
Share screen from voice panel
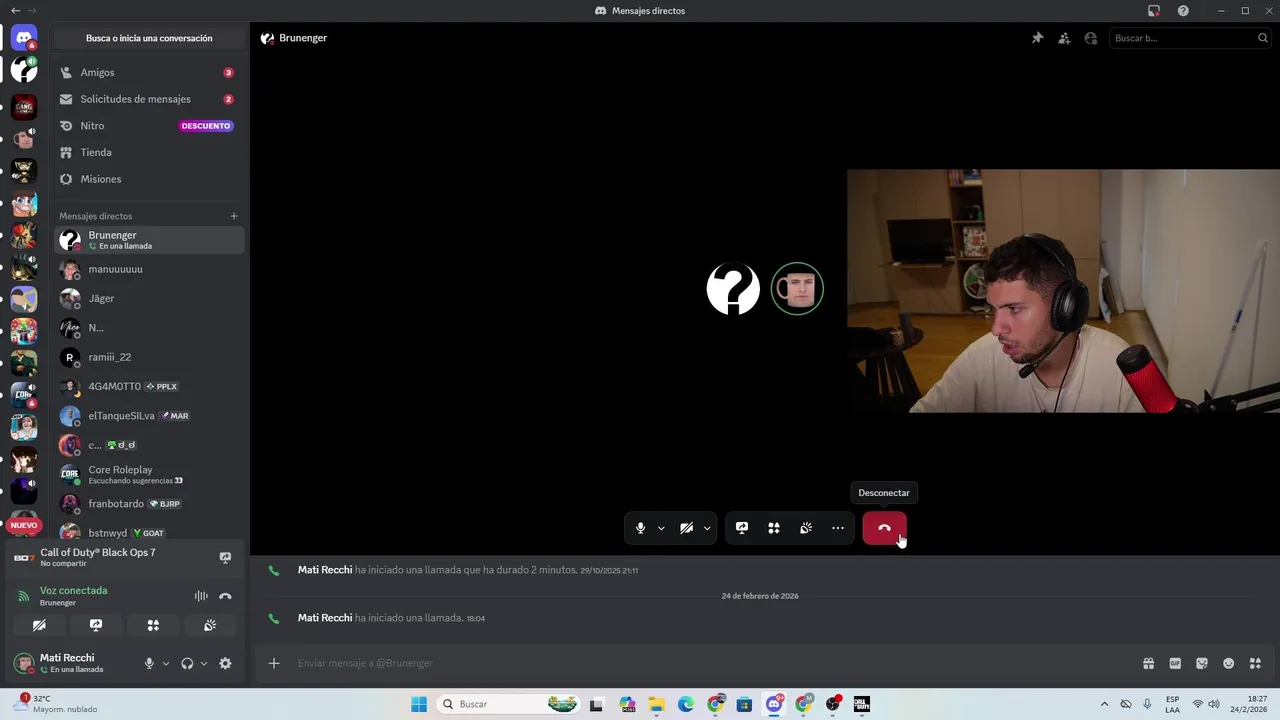(x=96, y=625)
